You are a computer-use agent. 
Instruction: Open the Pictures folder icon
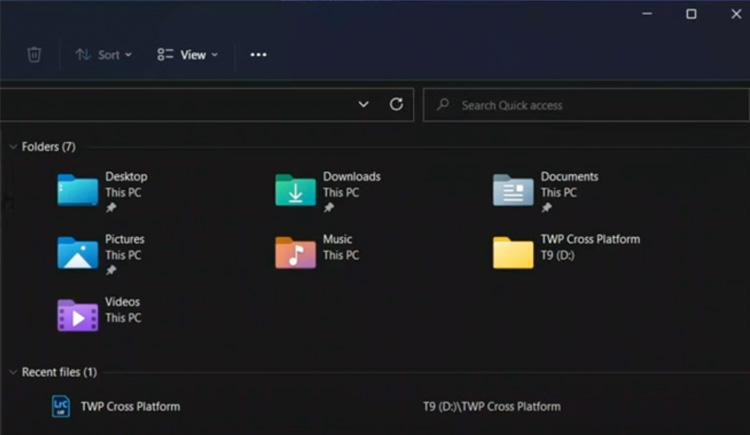point(77,252)
